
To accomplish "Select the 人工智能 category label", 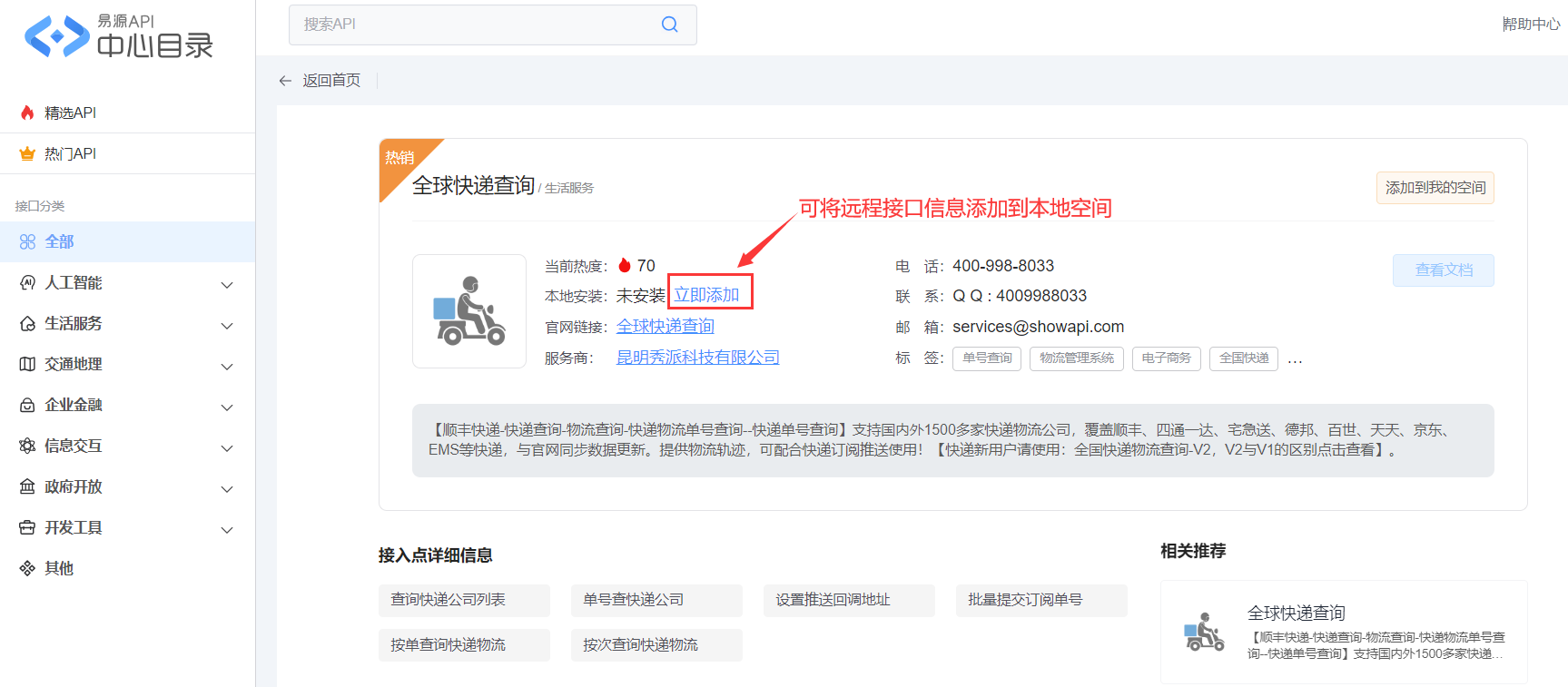I will 74,282.
